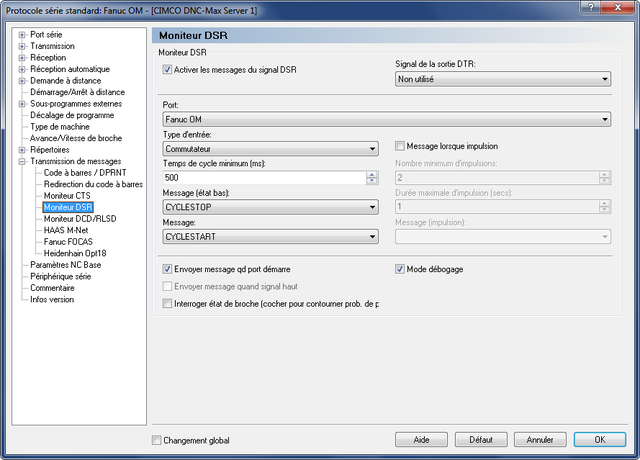Enable Message lorsque impulsion checkbox

click(400, 146)
